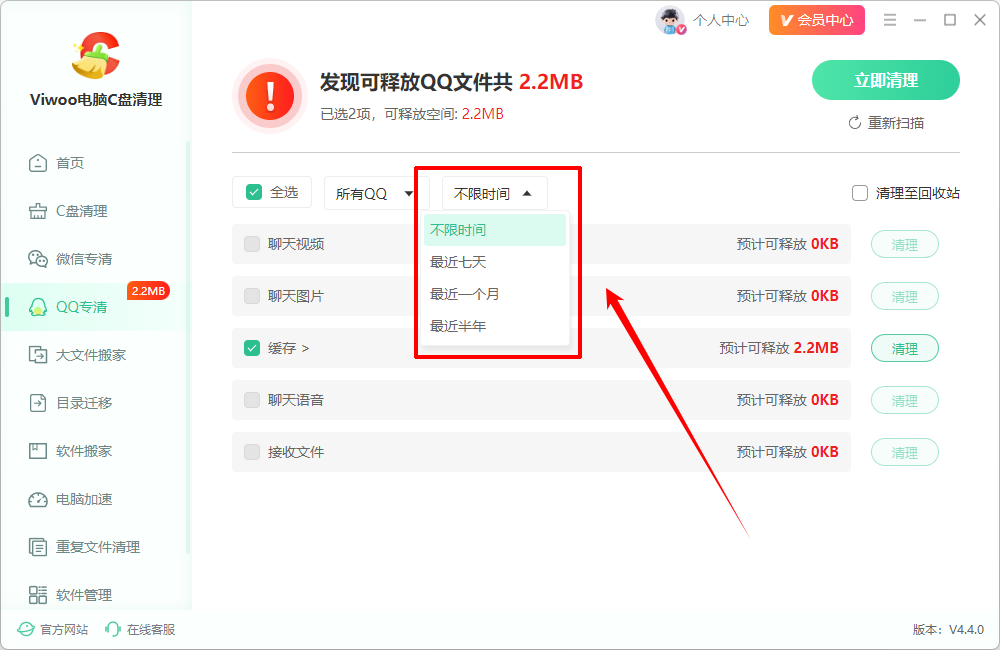Check the 聊天视频 checkbox

252,244
